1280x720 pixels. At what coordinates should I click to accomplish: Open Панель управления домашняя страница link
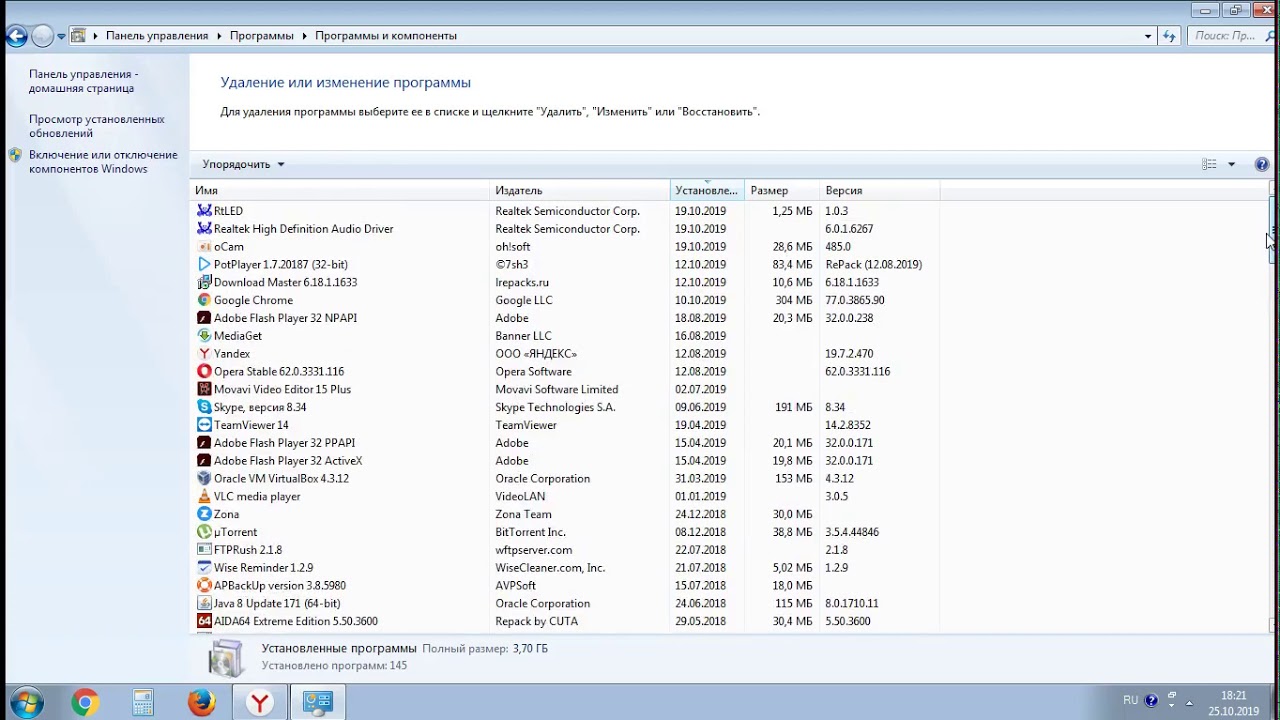pos(82,81)
